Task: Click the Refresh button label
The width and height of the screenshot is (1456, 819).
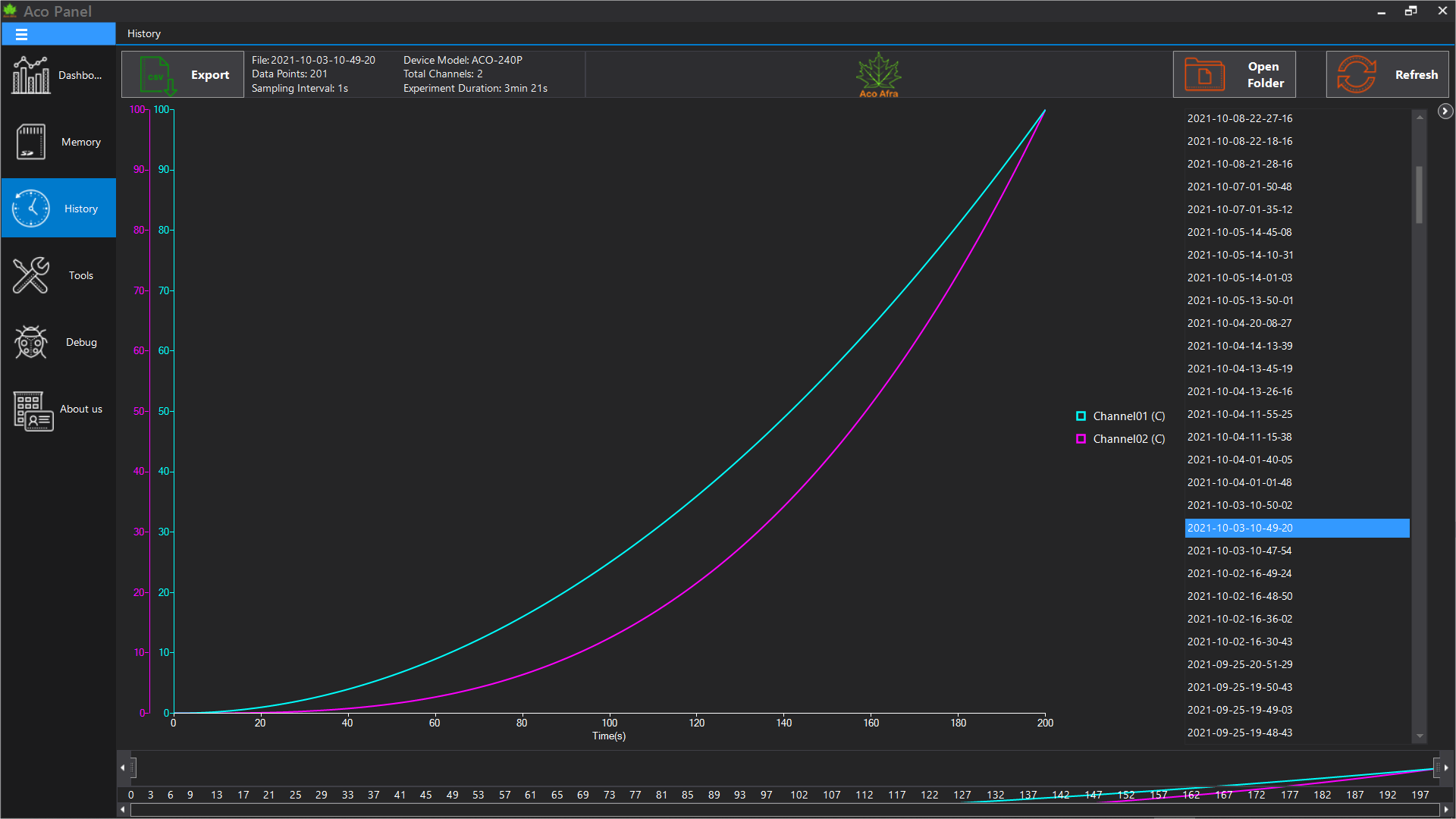Action: (x=1417, y=75)
